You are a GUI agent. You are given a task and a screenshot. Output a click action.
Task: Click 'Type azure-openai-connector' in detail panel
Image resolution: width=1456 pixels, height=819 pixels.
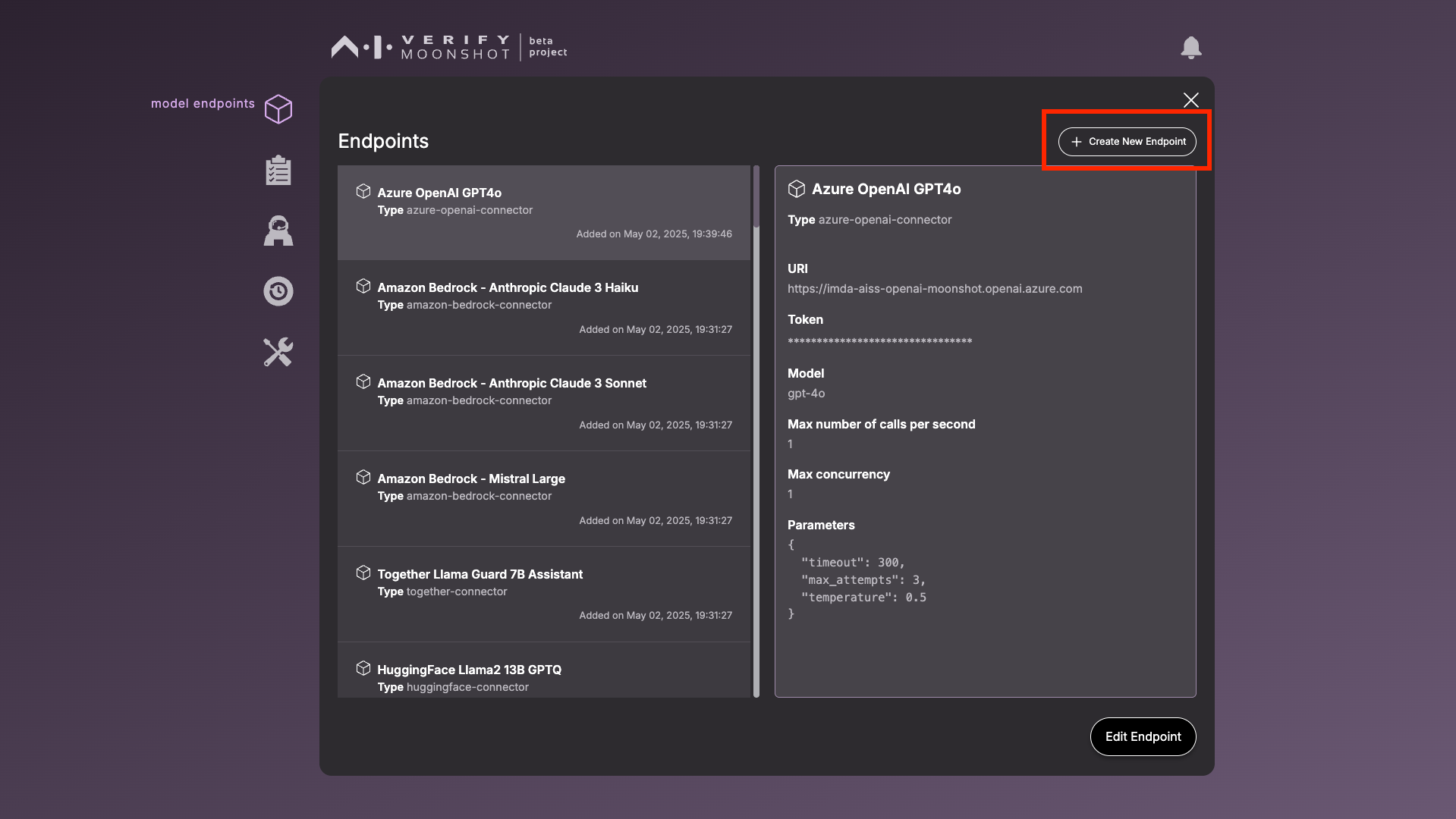pyautogui.click(x=870, y=220)
